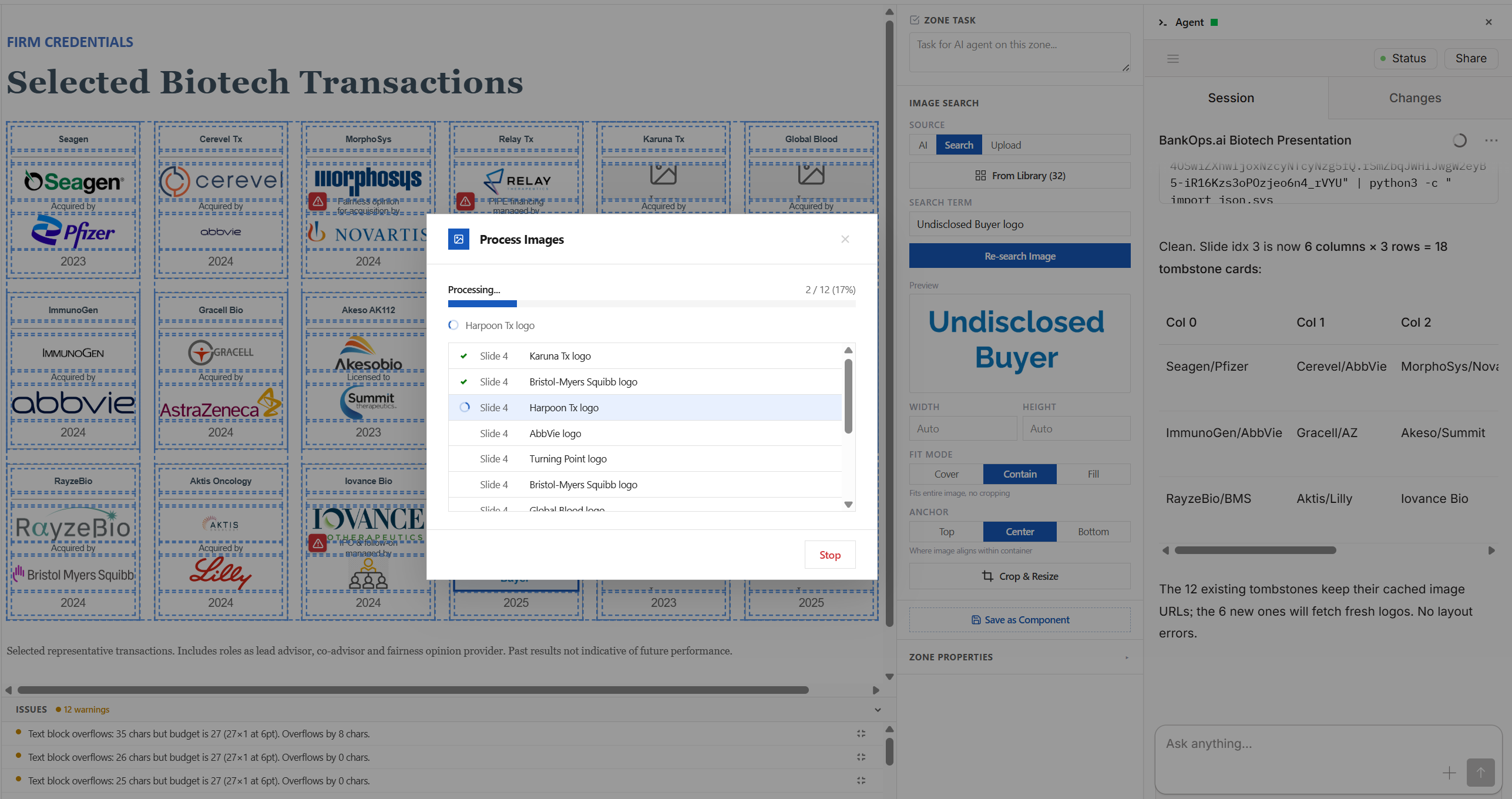Set fit mode to Contain
This screenshot has height=799, width=1512.
point(1020,474)
